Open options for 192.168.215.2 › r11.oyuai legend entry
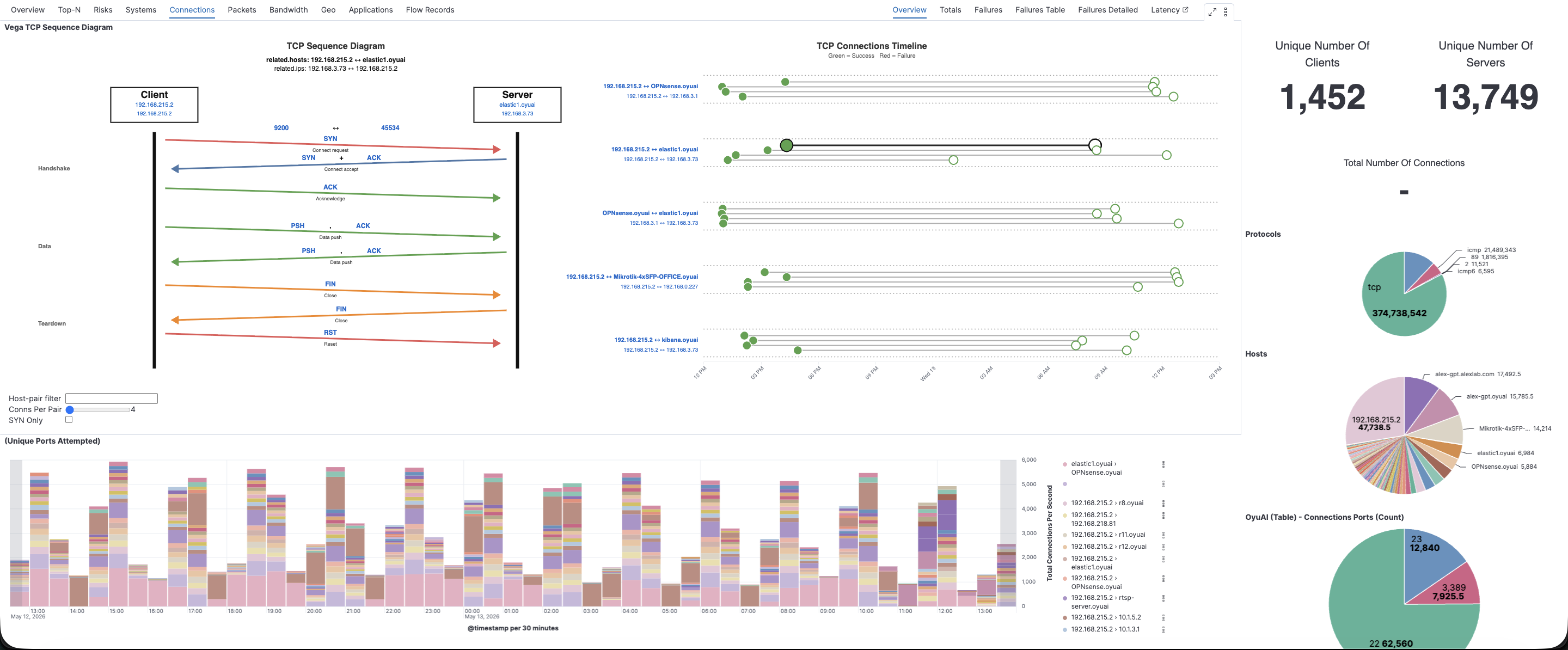Image resolution: width=1568 pixels, height=650 pixels. [1163, 535]
